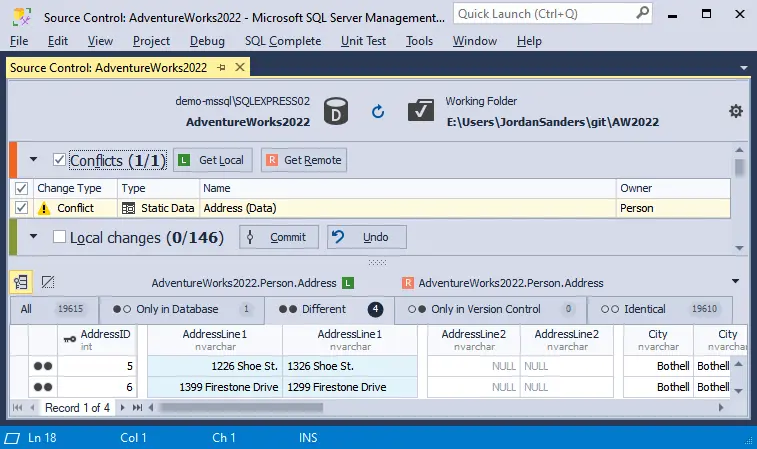The height and width of the screenshot is (449, 757).
Task: Switch to Only in Version Control tab
Action: tap(491, 309)
